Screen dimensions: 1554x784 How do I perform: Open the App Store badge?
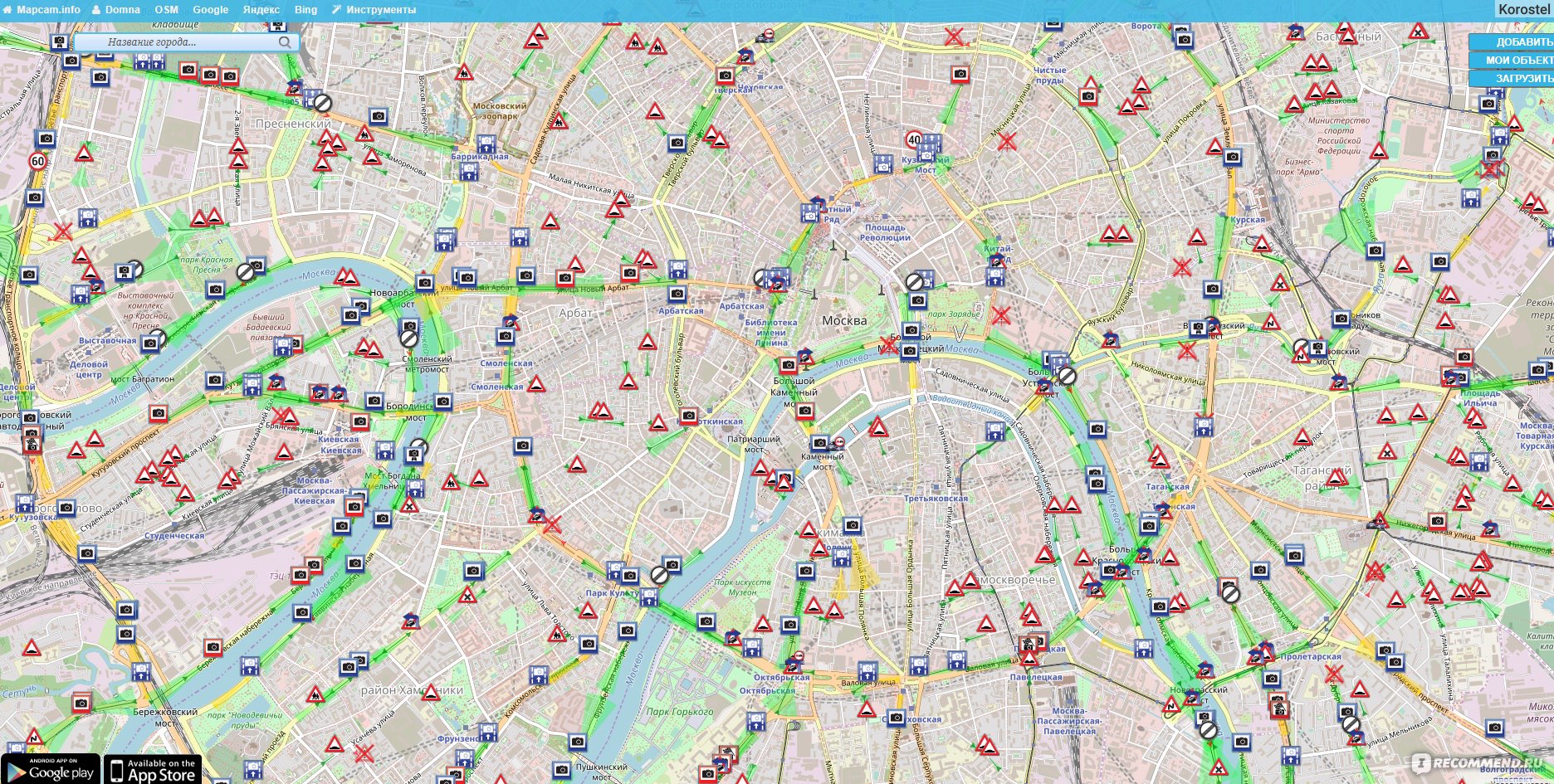(x=153, y=769)
